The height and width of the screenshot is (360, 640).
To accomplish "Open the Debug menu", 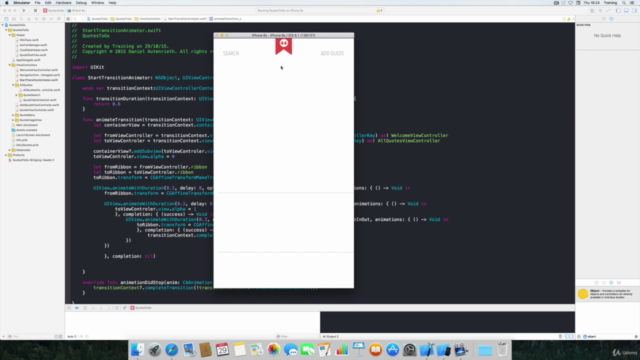I will (81, 3).
